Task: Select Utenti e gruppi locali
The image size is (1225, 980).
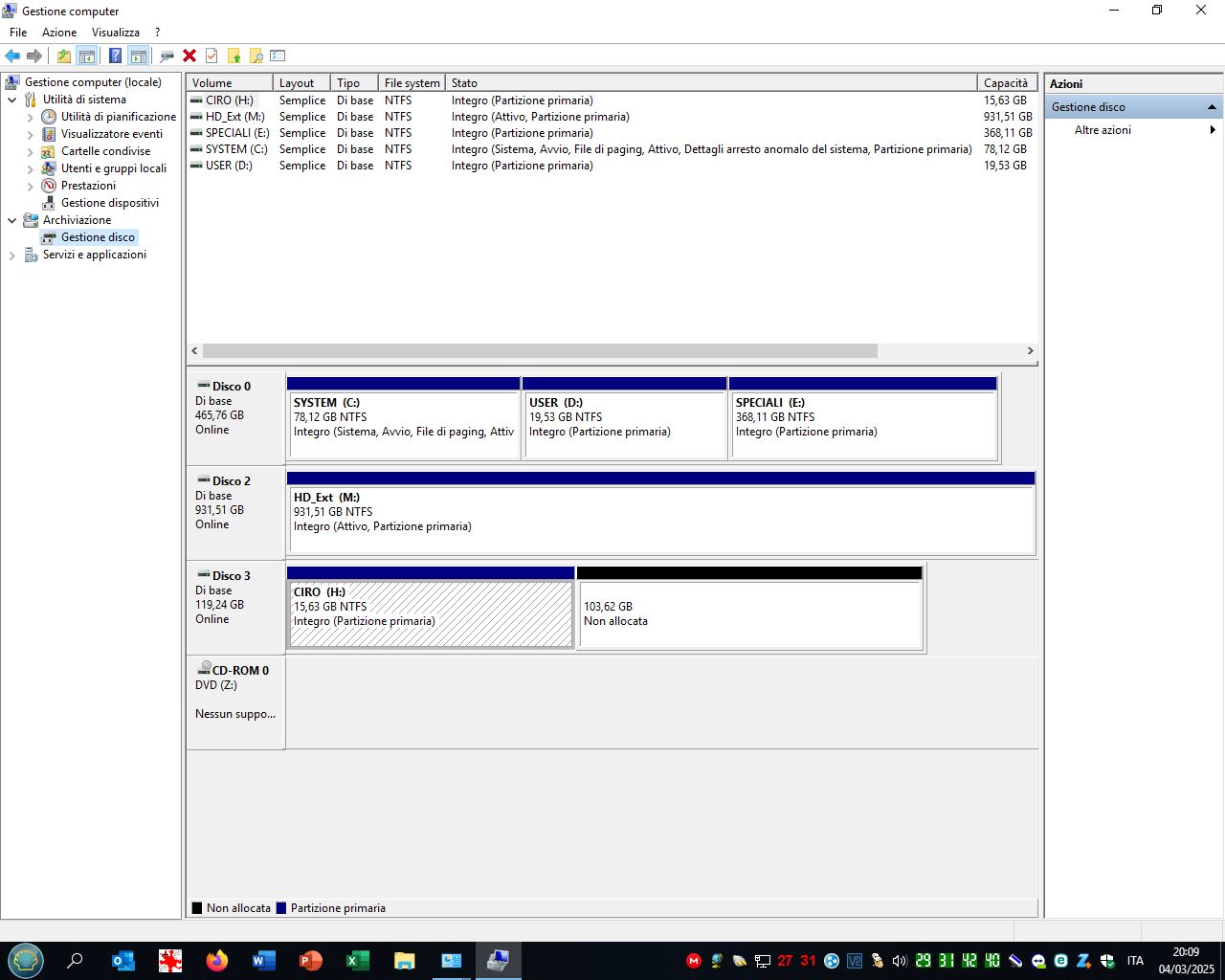Action: coord(114,168)
